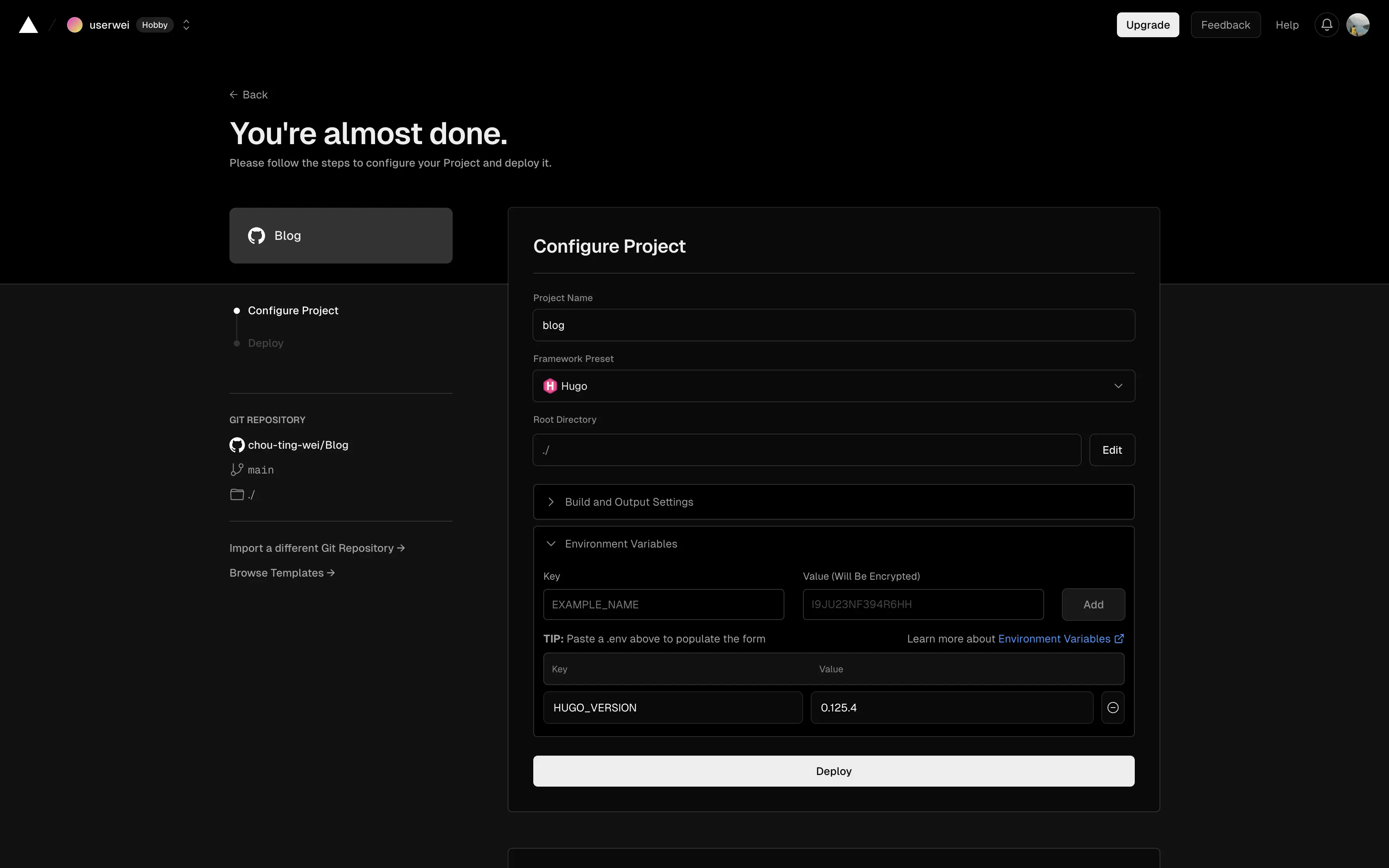Click Import a different Git Repository
The width and height of the screenshot is (1389, 868).
tap(317, 548)
